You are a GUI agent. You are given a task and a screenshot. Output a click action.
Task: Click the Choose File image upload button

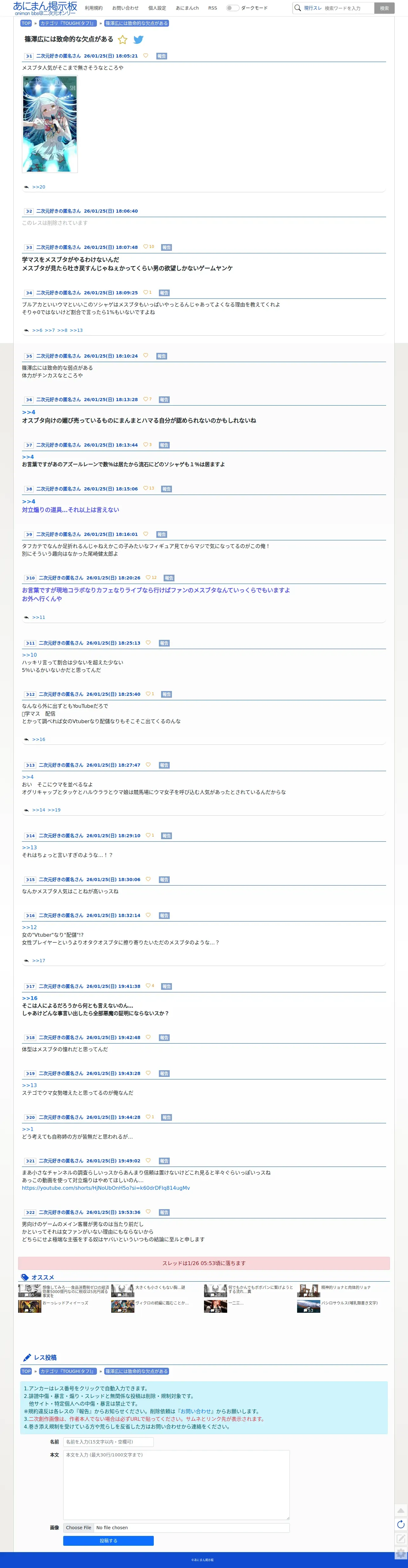(78, 1527)
